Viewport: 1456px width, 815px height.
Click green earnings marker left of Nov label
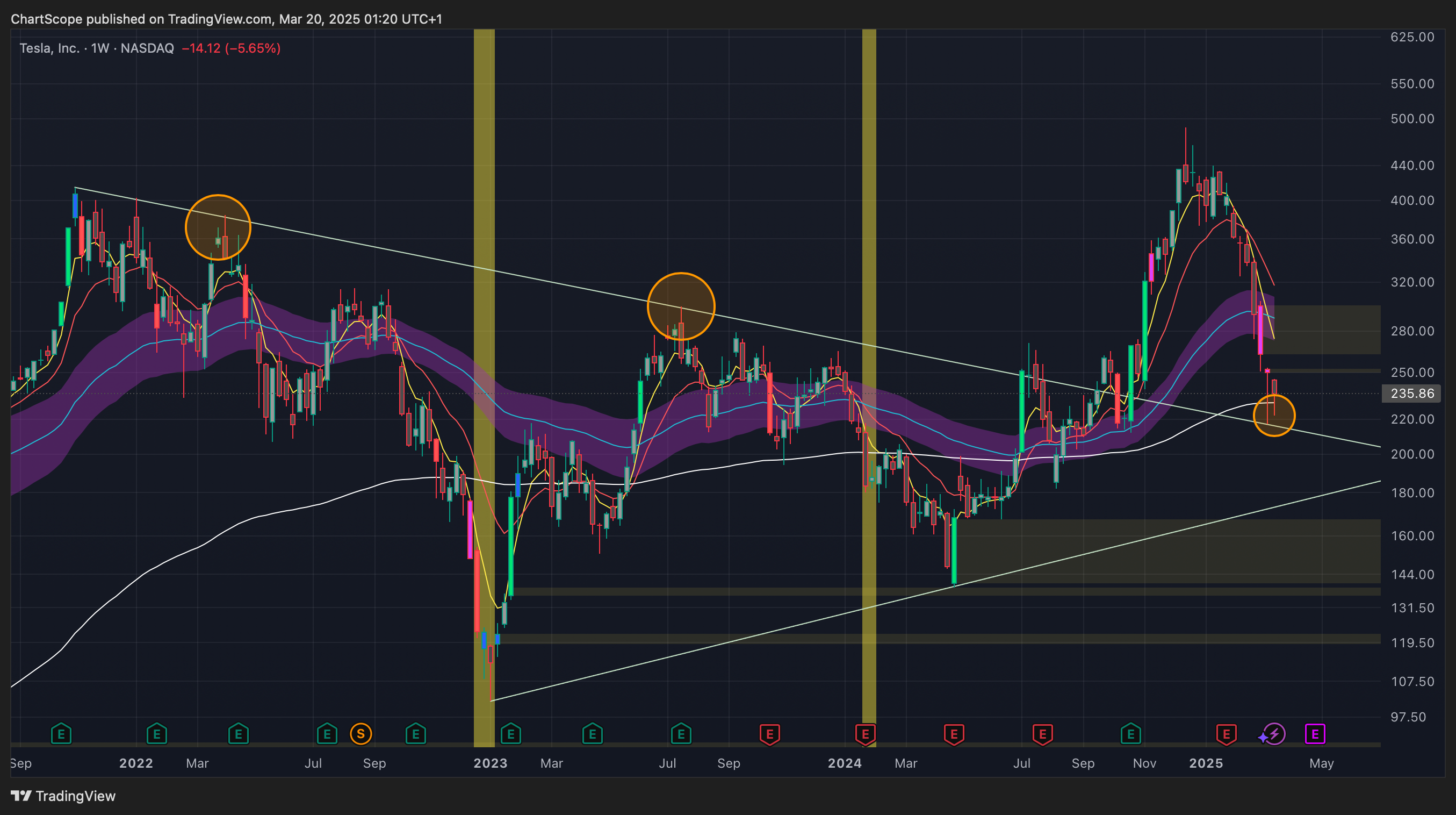pos(1130,734)
